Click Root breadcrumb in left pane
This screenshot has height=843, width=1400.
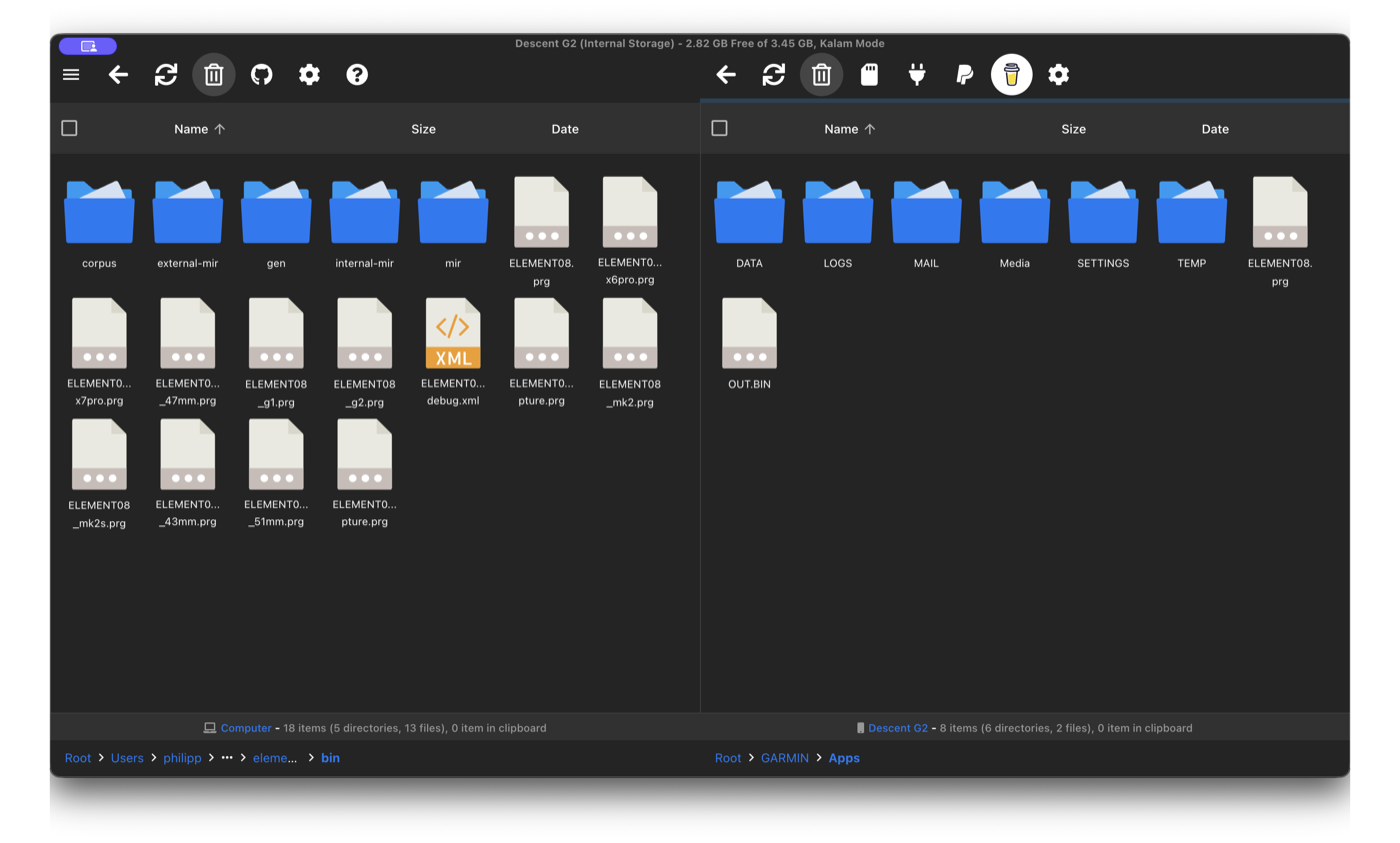point(78,758)
